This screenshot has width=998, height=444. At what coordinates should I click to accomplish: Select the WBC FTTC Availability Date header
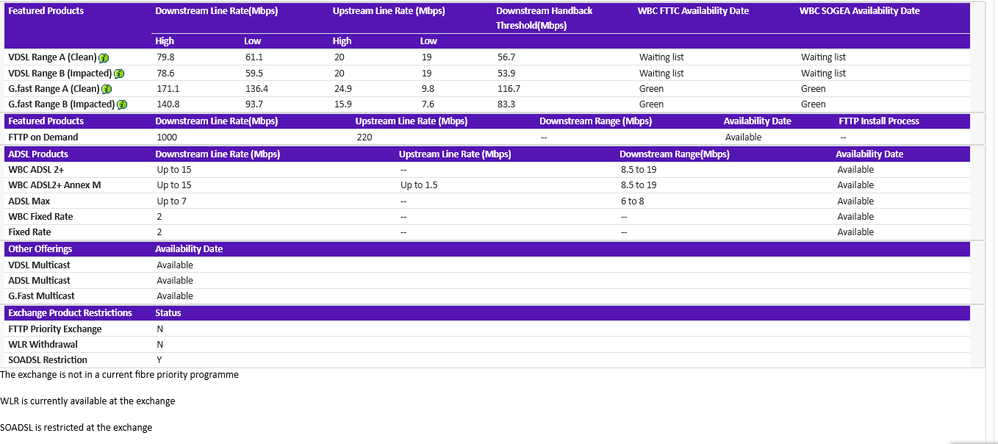coord(693,10)
